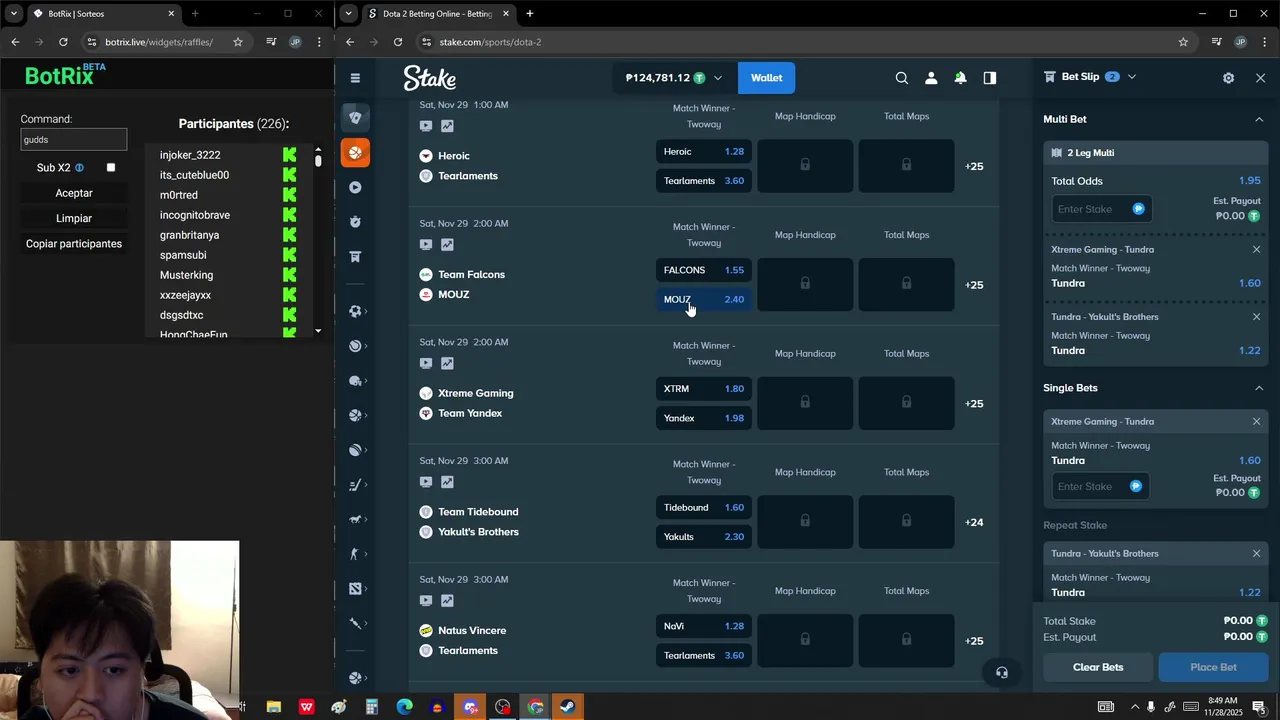
Task: Open the Bet Slip dropdown chevron
Action: point(1132,77)
